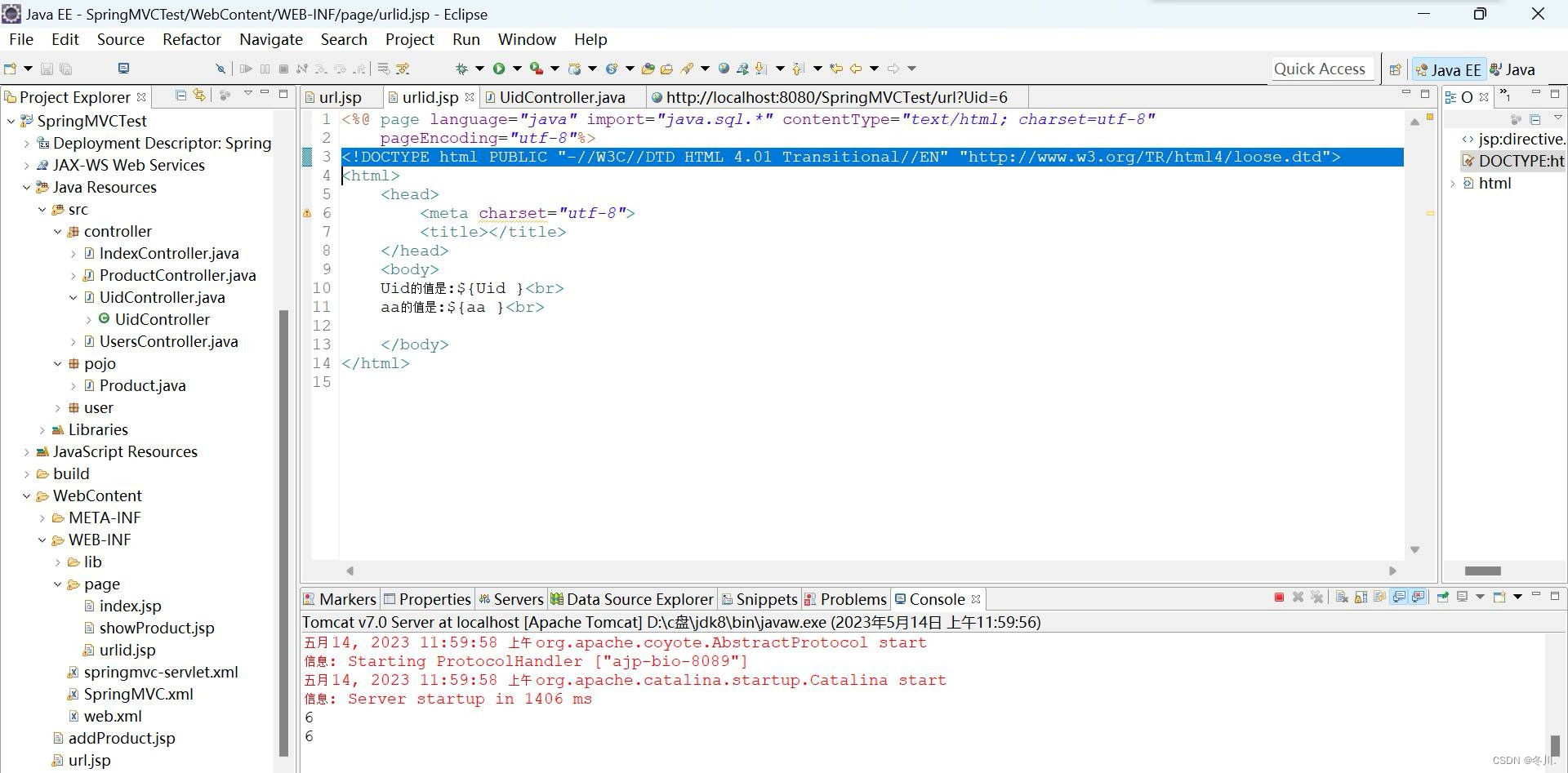Click the Open Web Browser globe icon
The width and height of the screenshot is (1568, 773).
coord(724,69)
